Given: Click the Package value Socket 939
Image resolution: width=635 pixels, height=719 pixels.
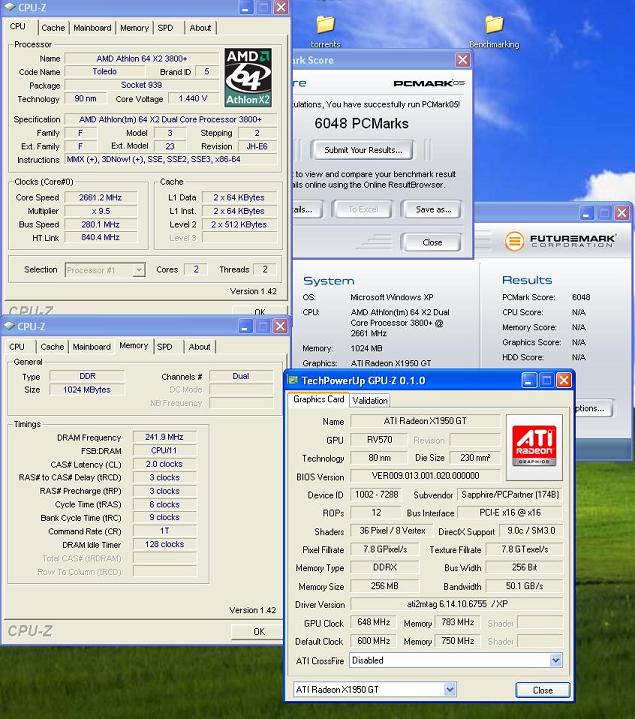Looking at the screenshot, I should (141, 85).
